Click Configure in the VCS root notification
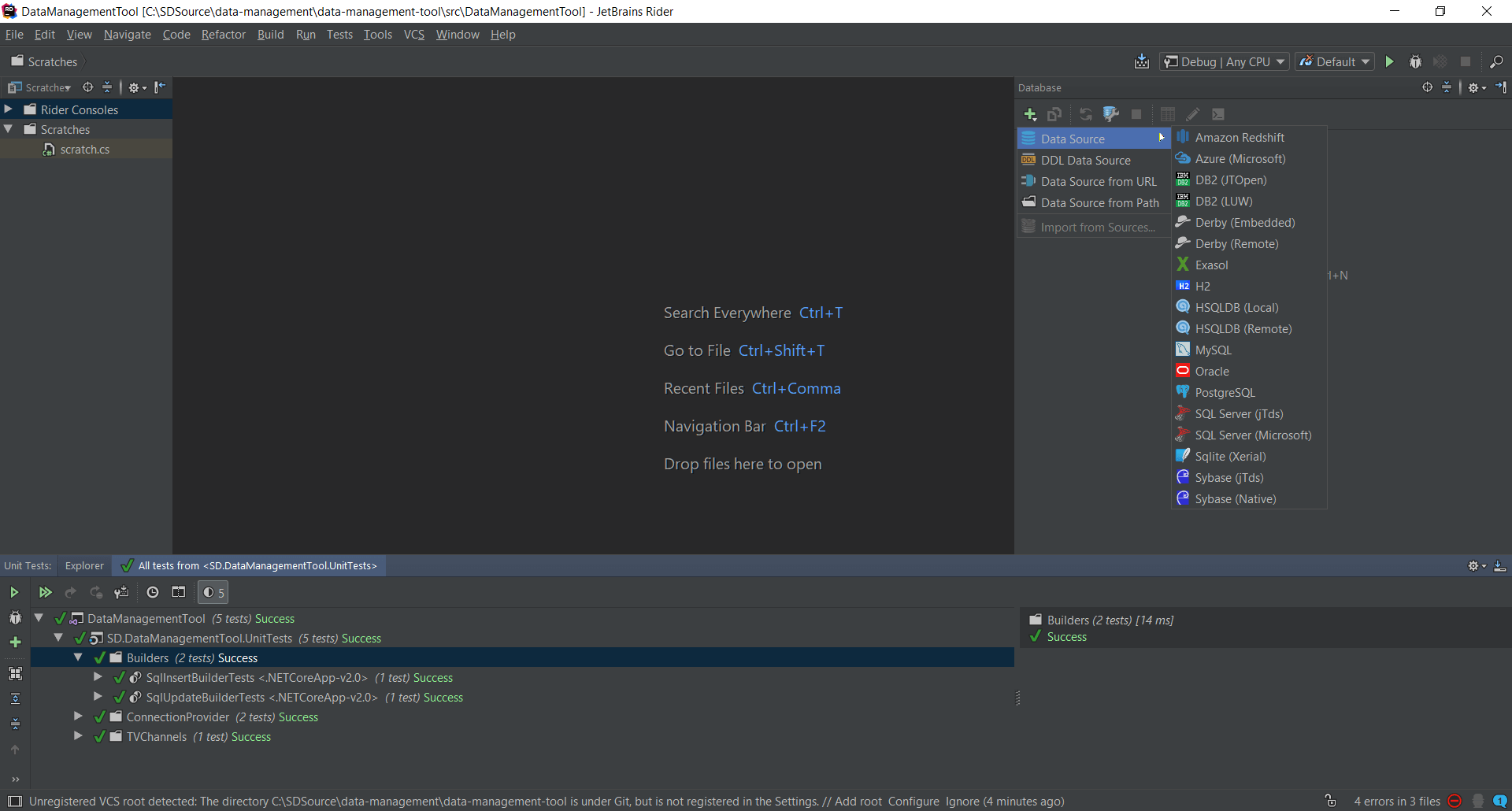The image size is (1512, 811). (913, 801)
